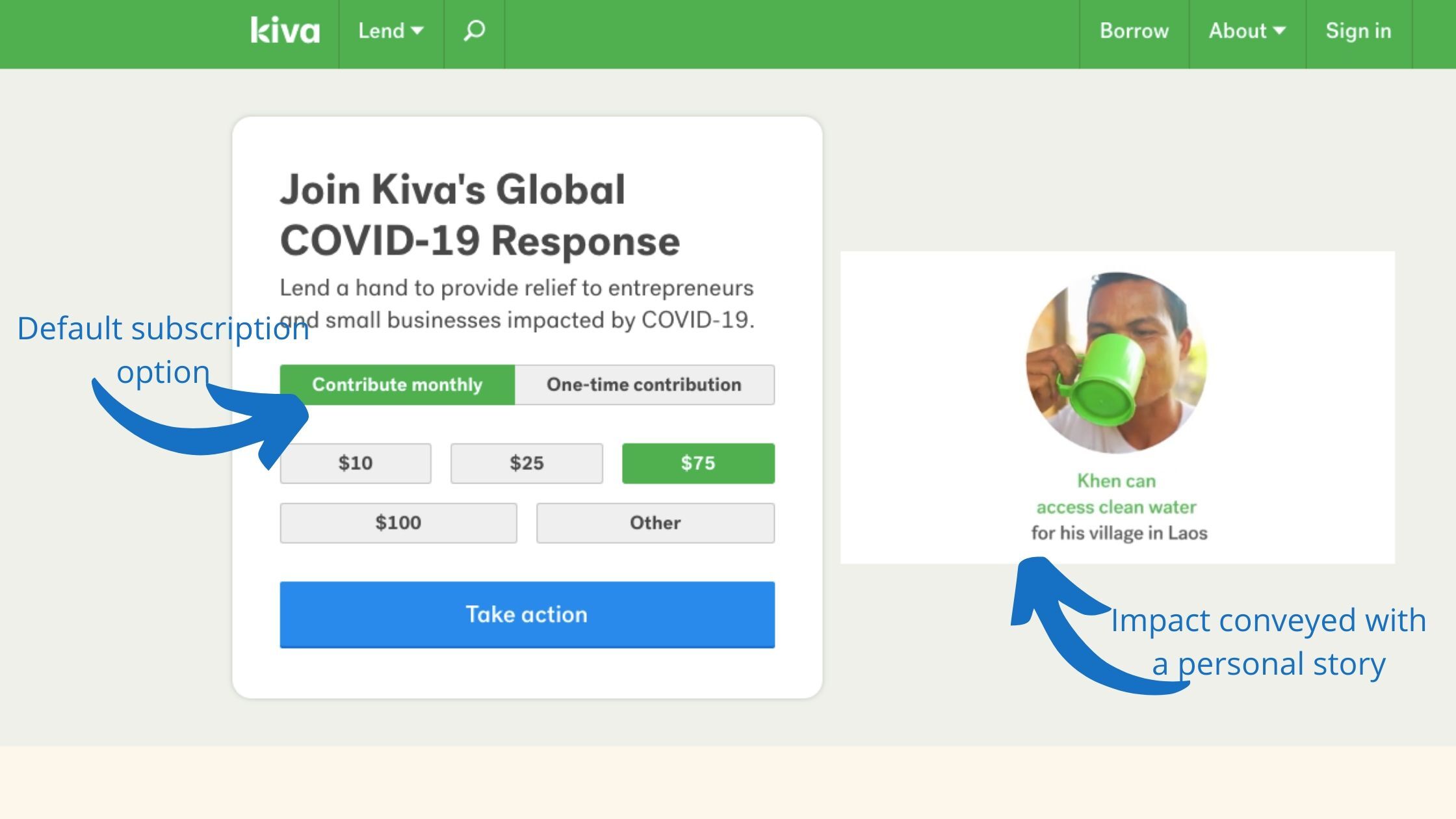Click the Sign in menu item
The image size is (1456, 819).
click(1358, 30)
